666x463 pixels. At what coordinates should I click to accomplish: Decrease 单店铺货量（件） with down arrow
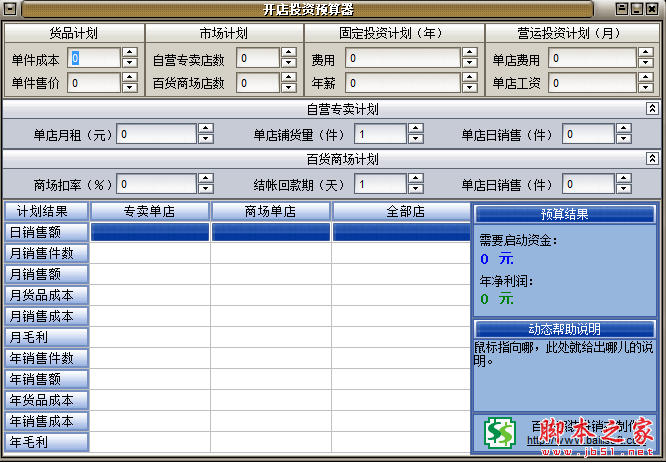pos(416,138)
